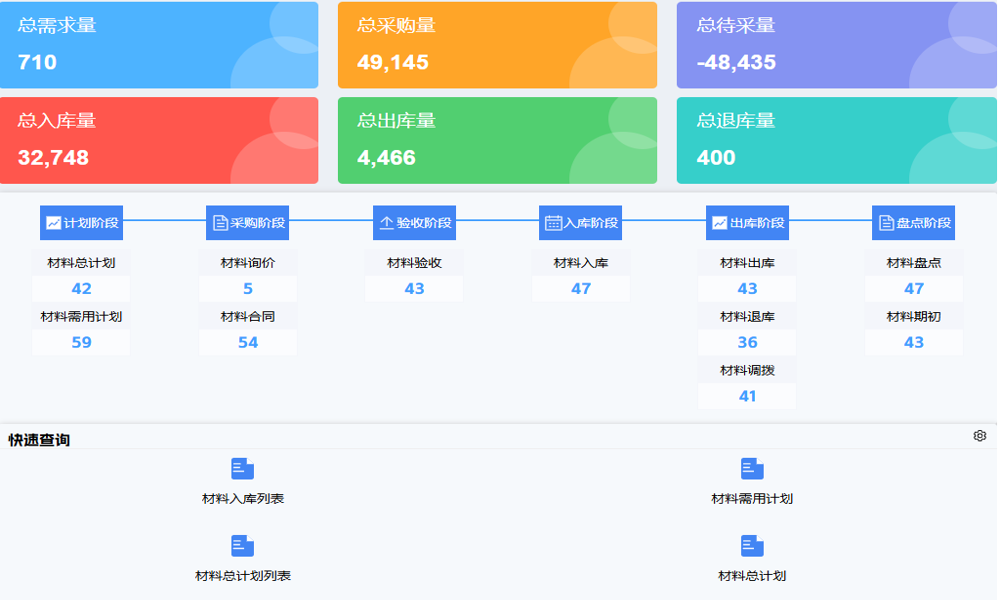
Task: Click the 总退库量 teal summary card
Action: point(836,140)
